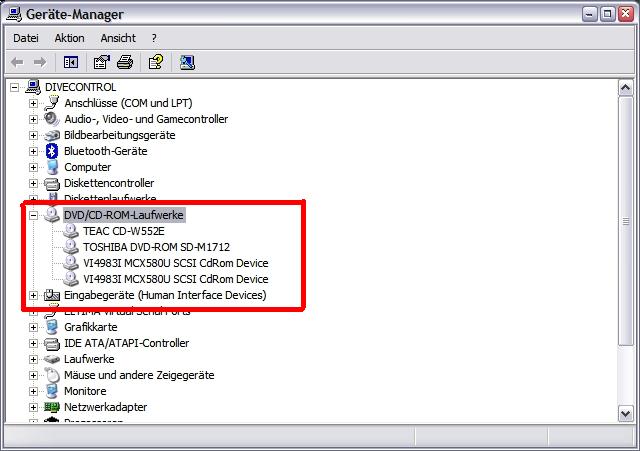Viewport: 640px width, 451px height.
Task: Collapse the DIVECONTROL root node
Action: coord(14,87)
